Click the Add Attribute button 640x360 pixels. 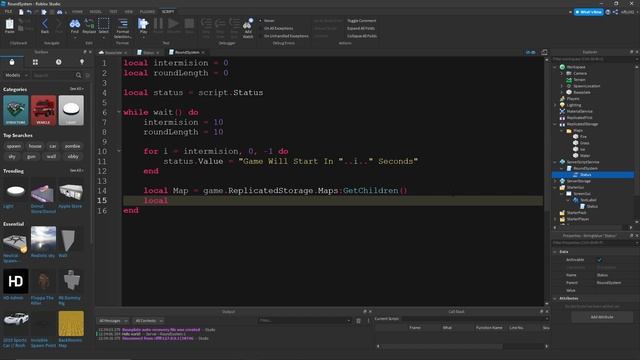click(602, 317)
